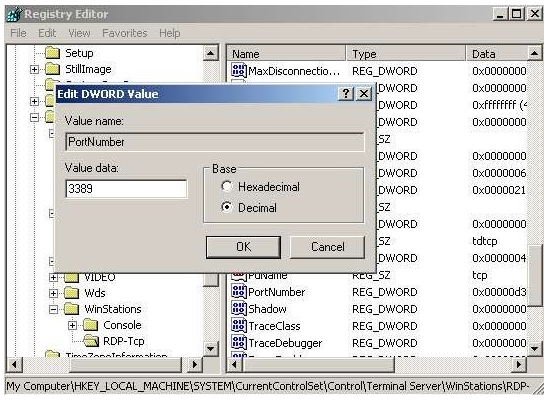Click the TraceClass DWORD value icon
The height and width of the screenshot is (400, 550).
239,326
